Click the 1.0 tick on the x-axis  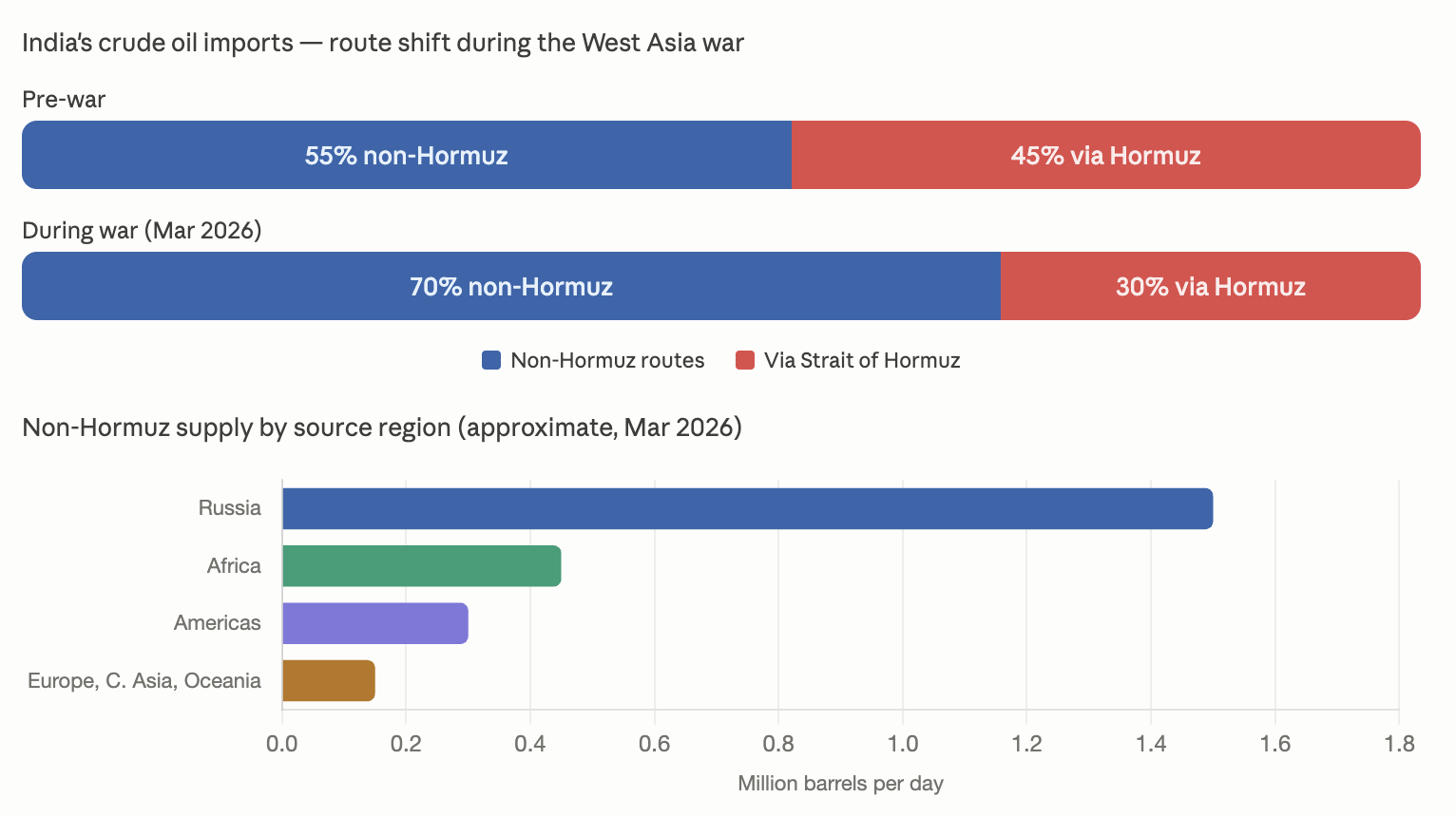pyautogui.click(x=903, y=744)
